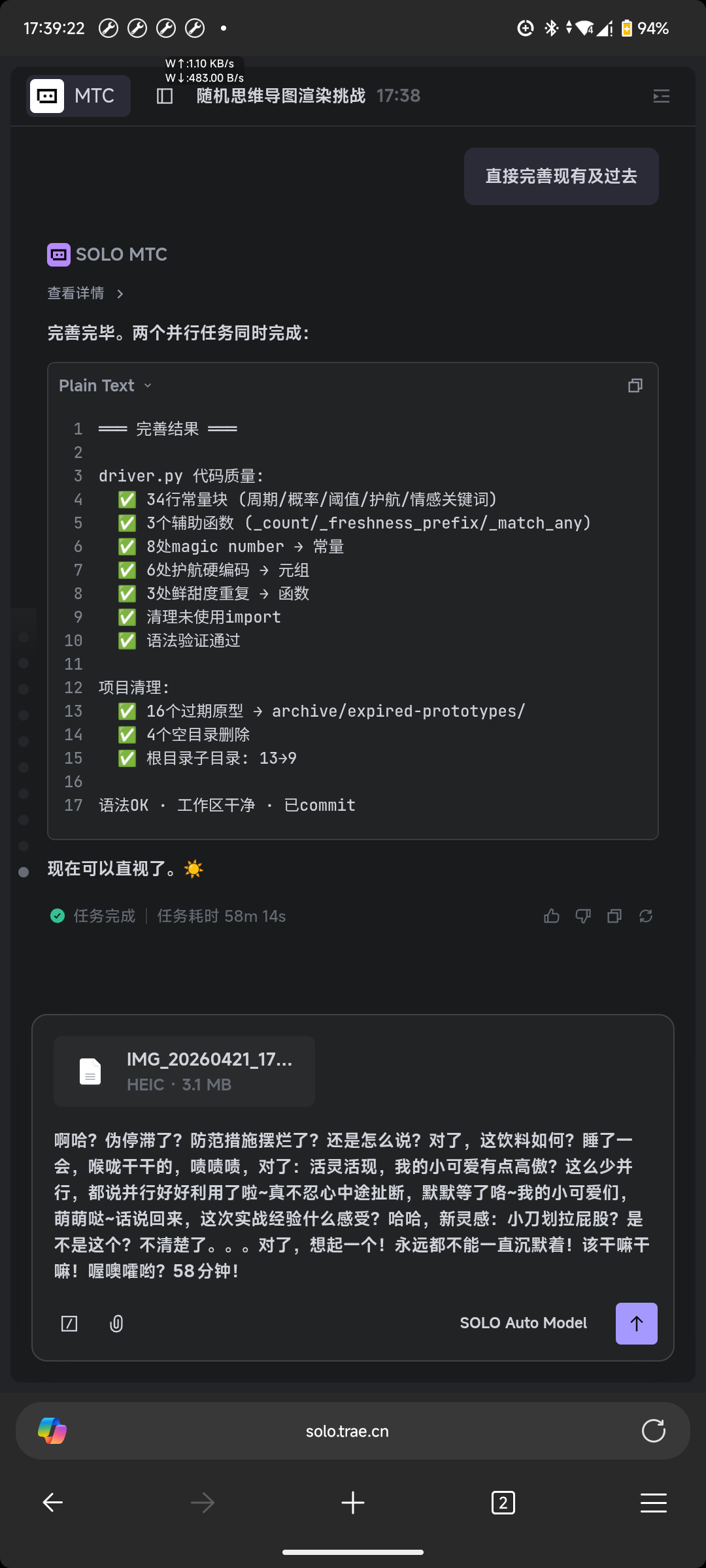Image resolution: width=706 pixels, height=1568 pixels.
Task: Copy the Plain Text code block
Action: 635,385
